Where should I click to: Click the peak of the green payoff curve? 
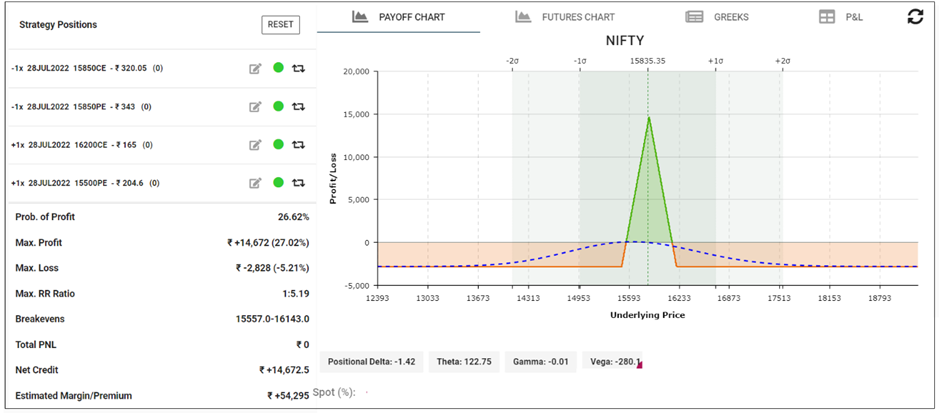tap(648, 117)
